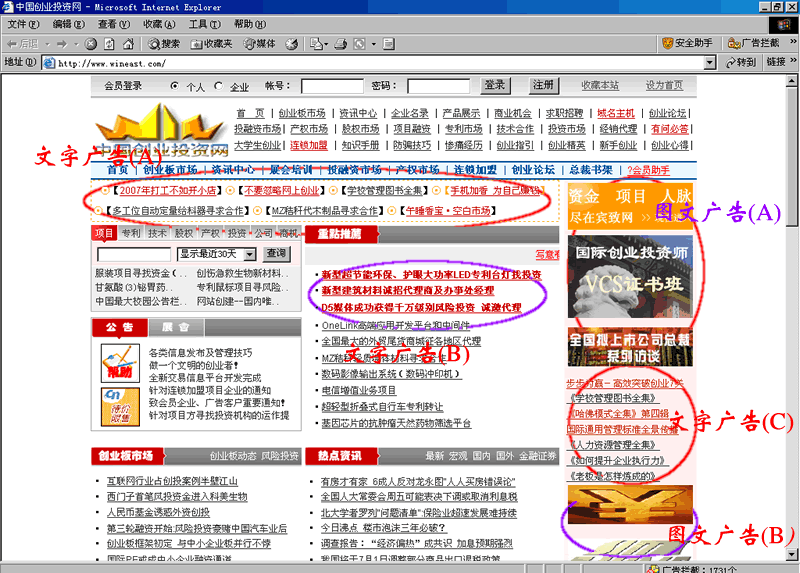The height and width of the screenshot is (573, 800).
Task: Click the address URL field
Action: point(380,63)
